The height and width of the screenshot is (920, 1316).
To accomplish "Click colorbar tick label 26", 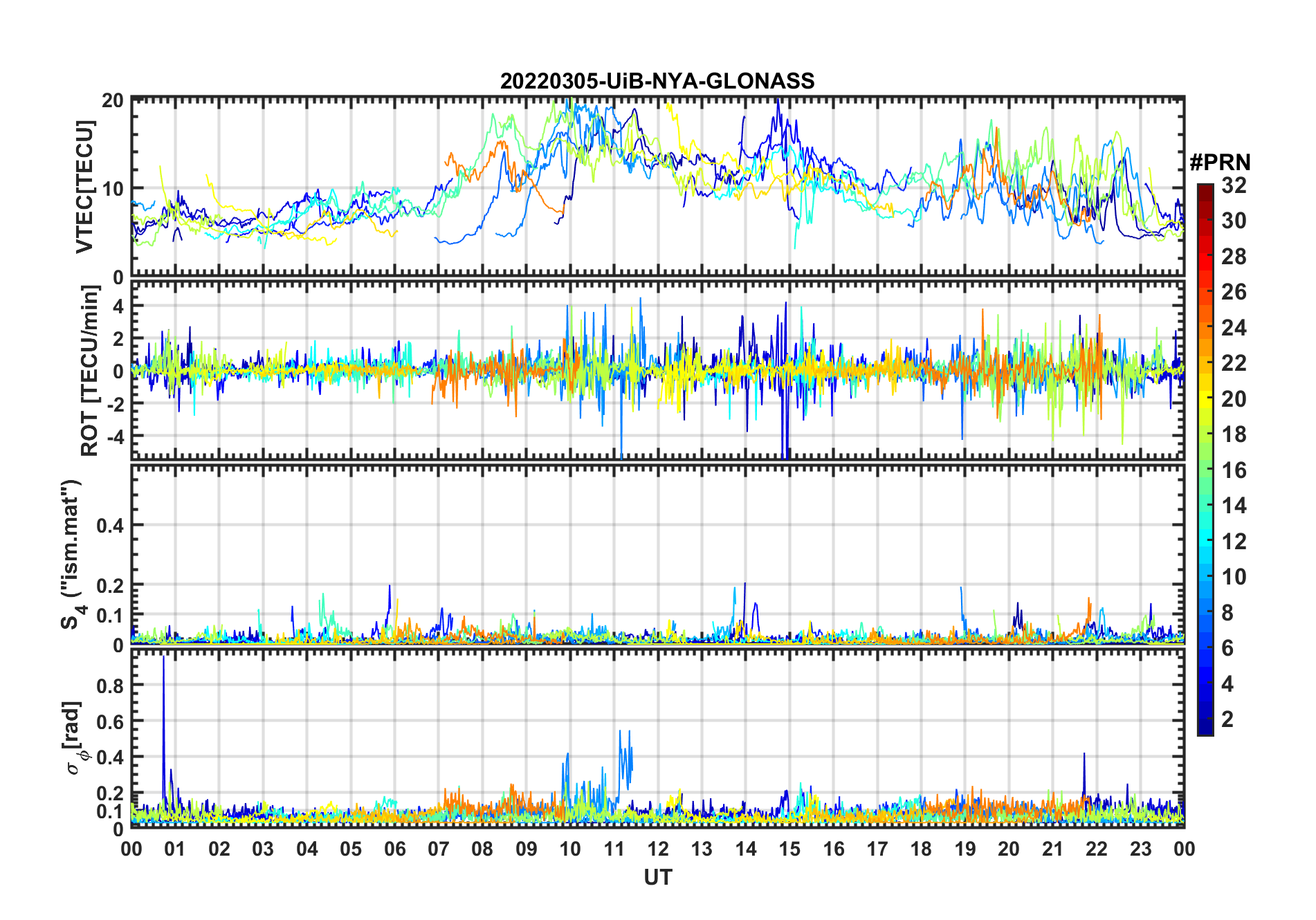I will pos(1234,292).
